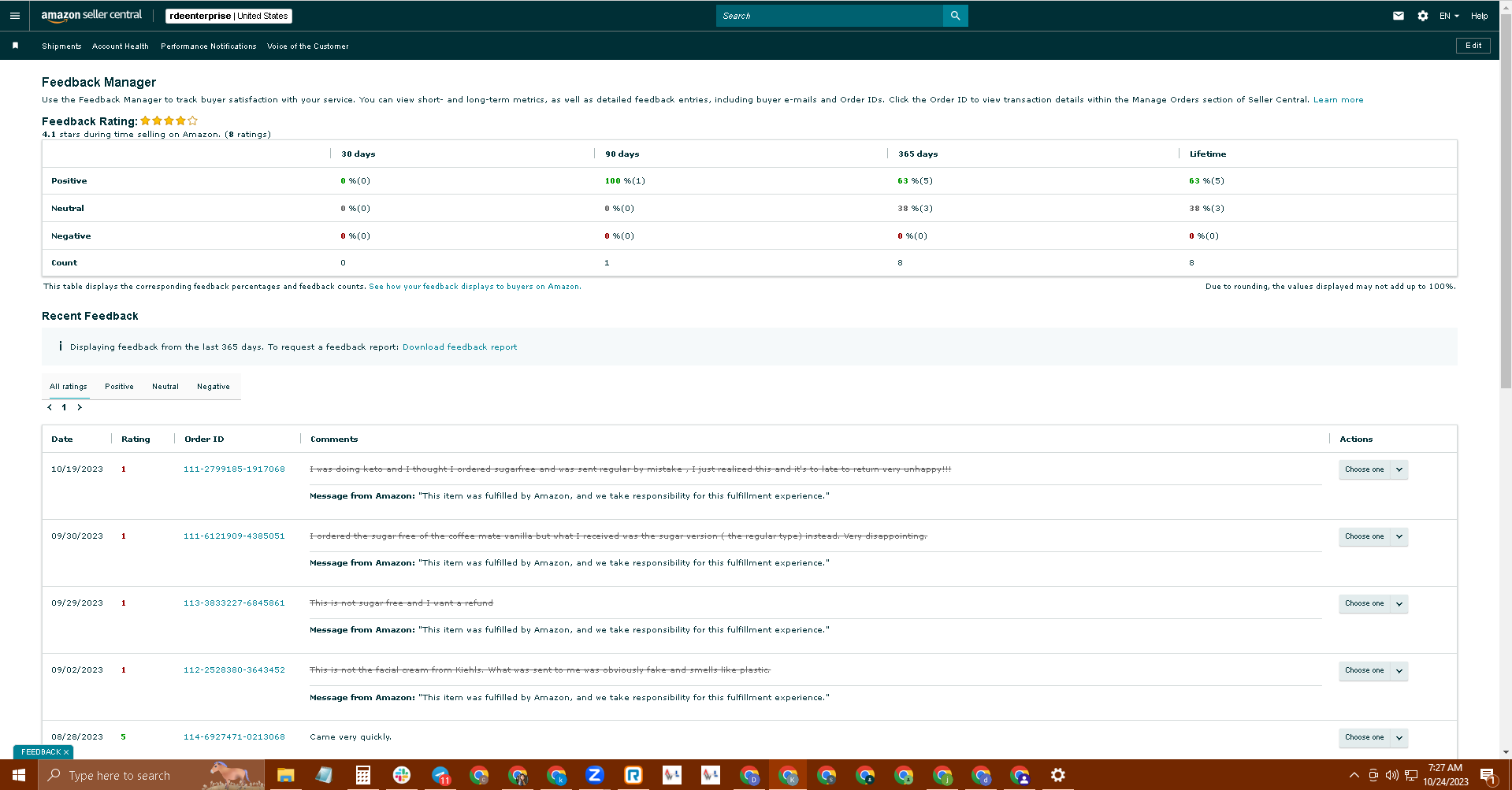Screen dimensions: 1512x790
Task: Open order ID 111-6121909-4385051
Action: [x=234, y=536]
